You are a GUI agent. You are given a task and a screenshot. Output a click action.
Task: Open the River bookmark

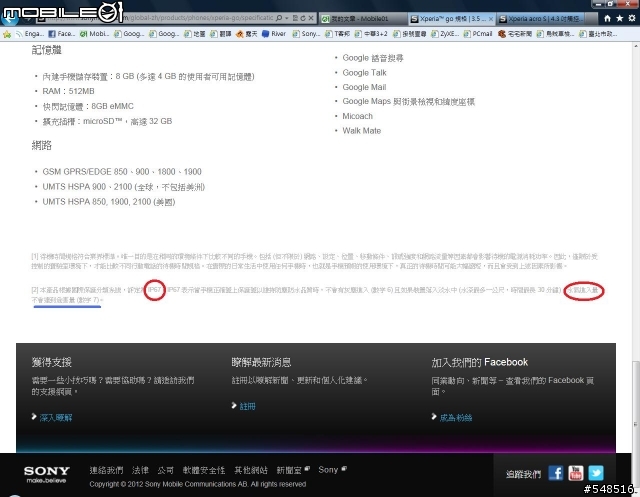click(x=274, y=34)
